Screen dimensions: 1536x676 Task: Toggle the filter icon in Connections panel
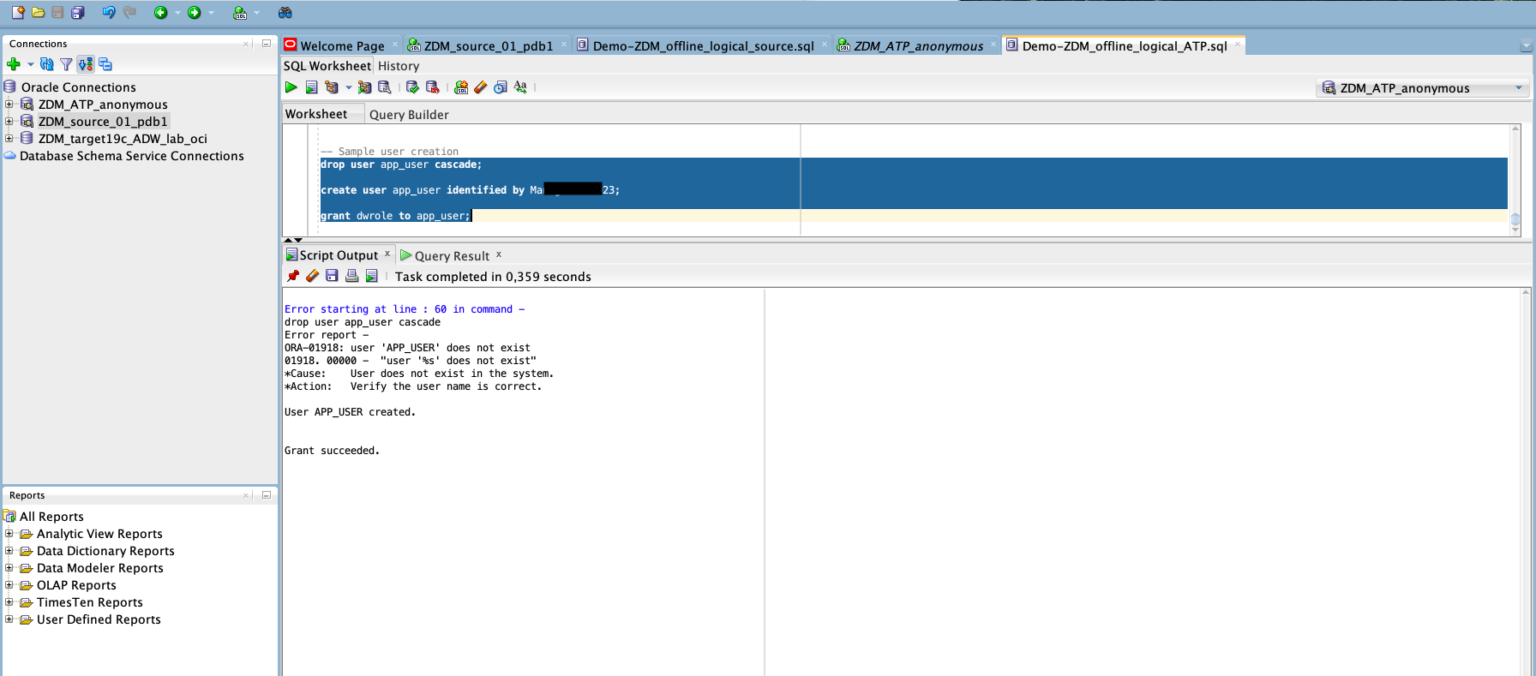click(x=66, y=65)
